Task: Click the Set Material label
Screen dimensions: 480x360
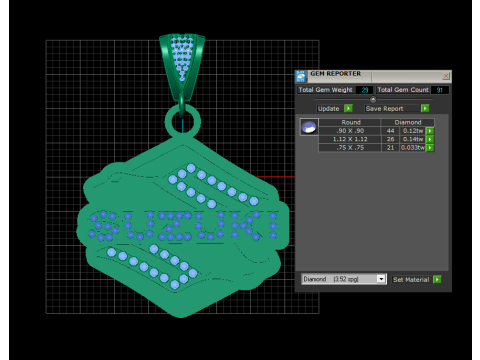Action: pos(411,280)
